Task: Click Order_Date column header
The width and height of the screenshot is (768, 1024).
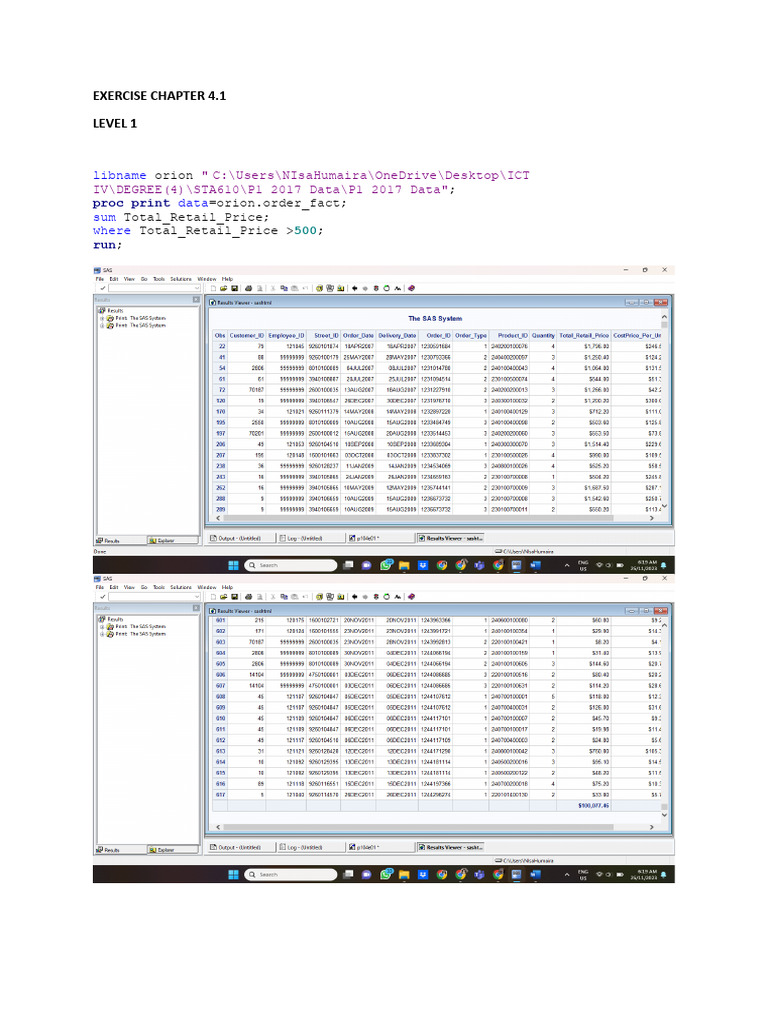Action: point(359,336)
